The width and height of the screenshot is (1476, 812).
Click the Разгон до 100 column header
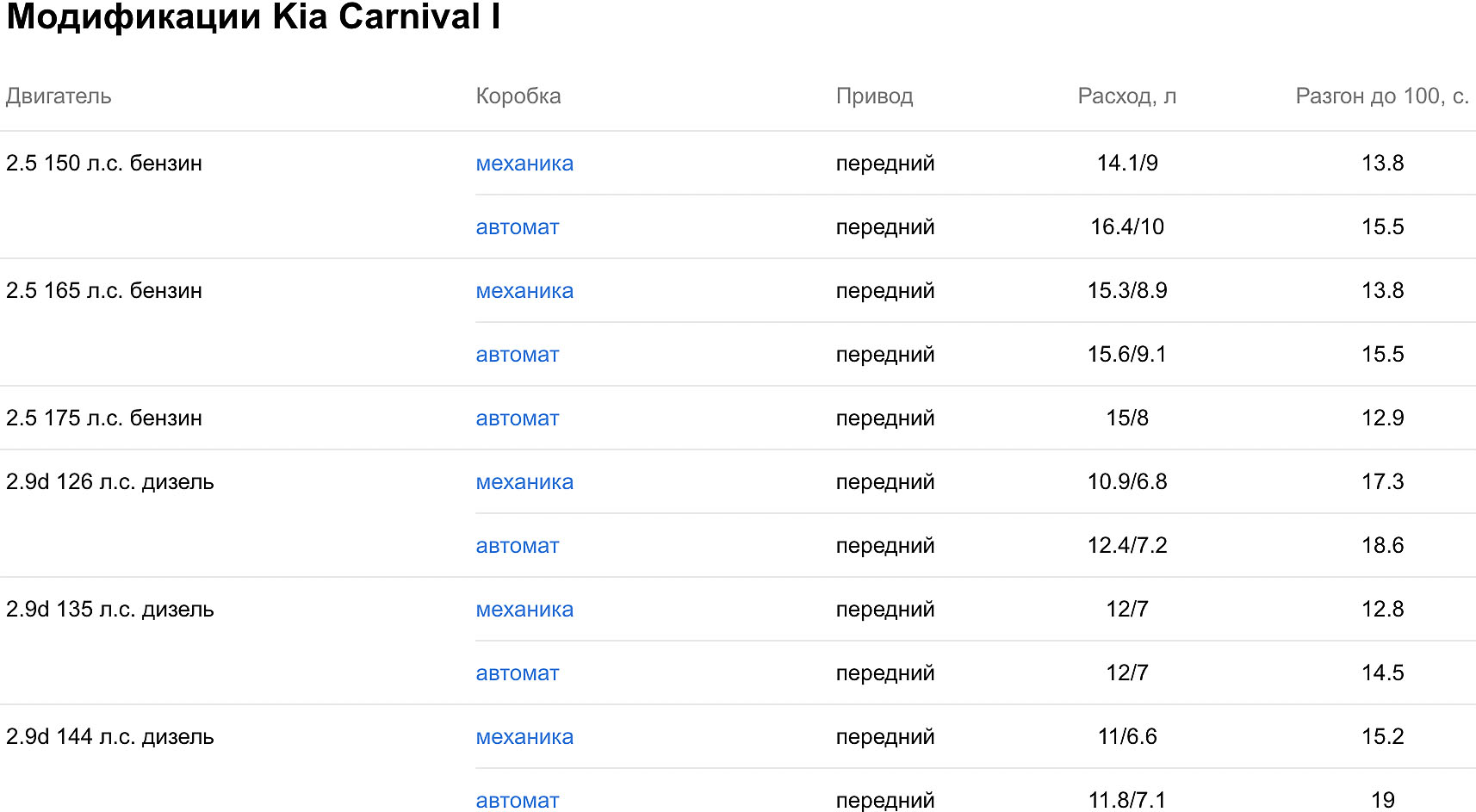(x=1381, y=96)
